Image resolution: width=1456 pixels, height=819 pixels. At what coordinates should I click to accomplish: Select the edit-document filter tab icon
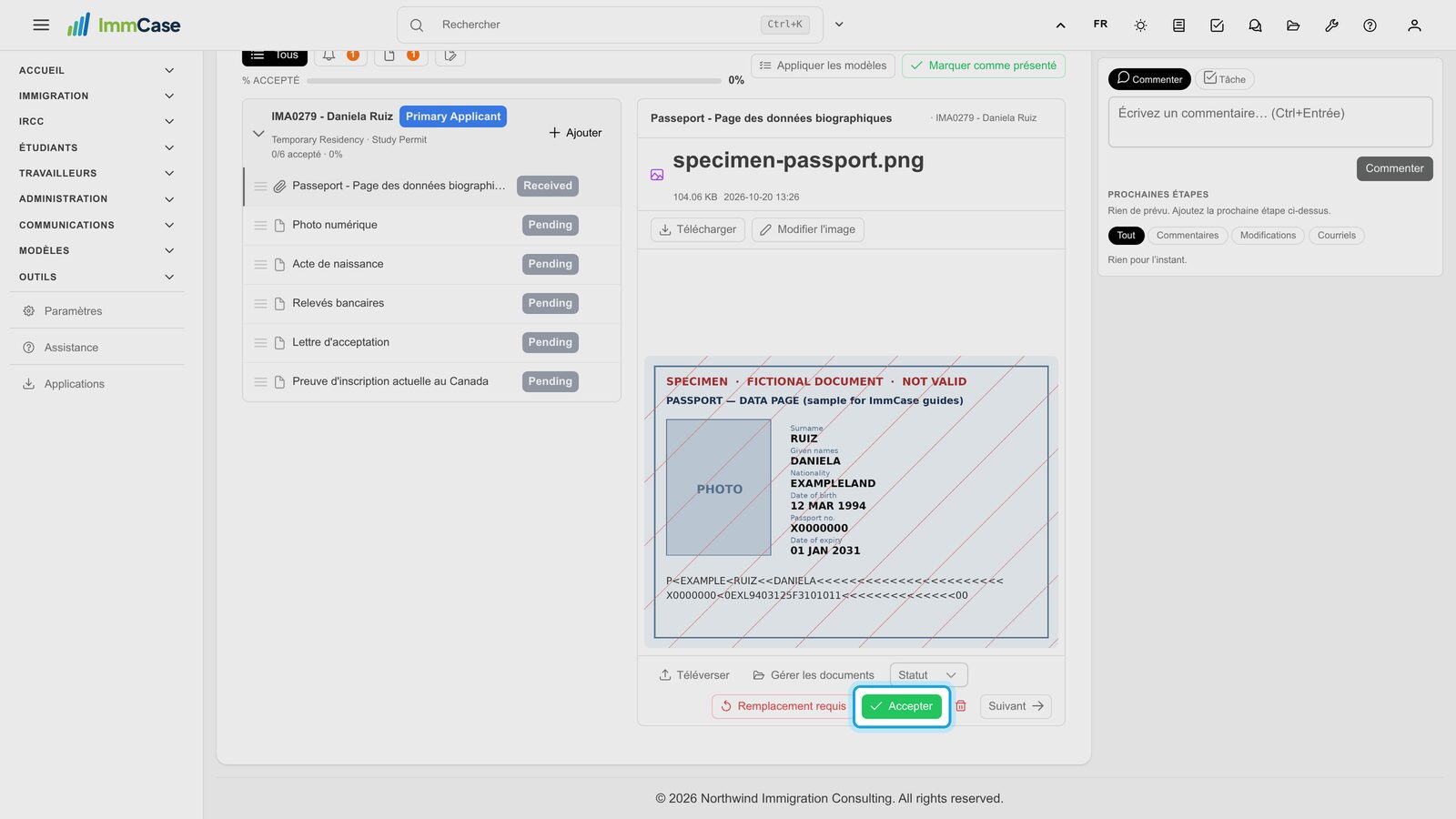pyautogui.click(x=450, y=56)
